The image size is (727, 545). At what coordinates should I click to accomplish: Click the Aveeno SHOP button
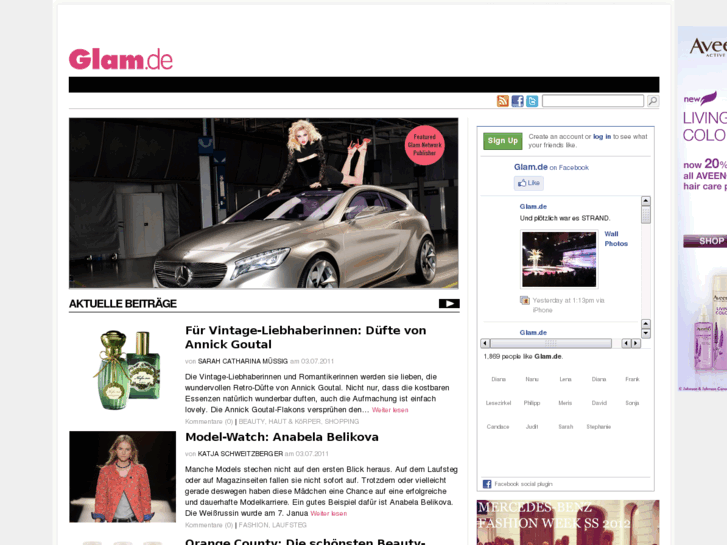tap(706, 241)
